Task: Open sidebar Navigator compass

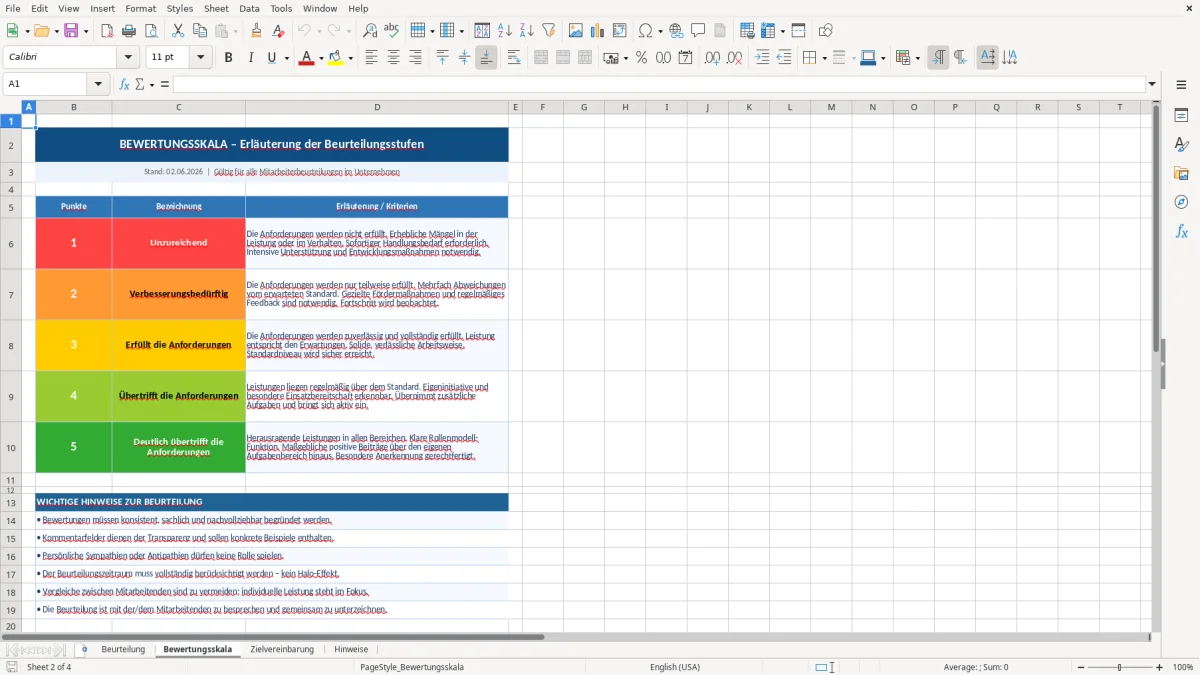Action: click(x=1181, y=202)
